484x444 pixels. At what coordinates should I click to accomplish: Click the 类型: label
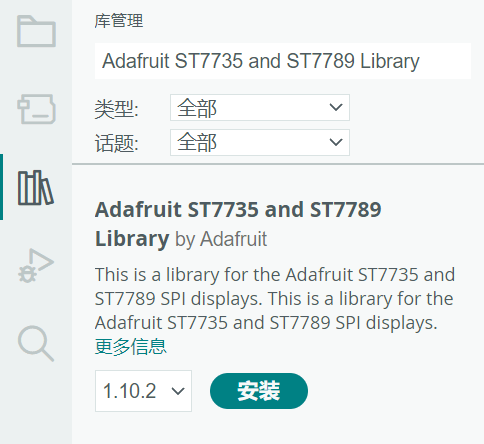(116, 109)
